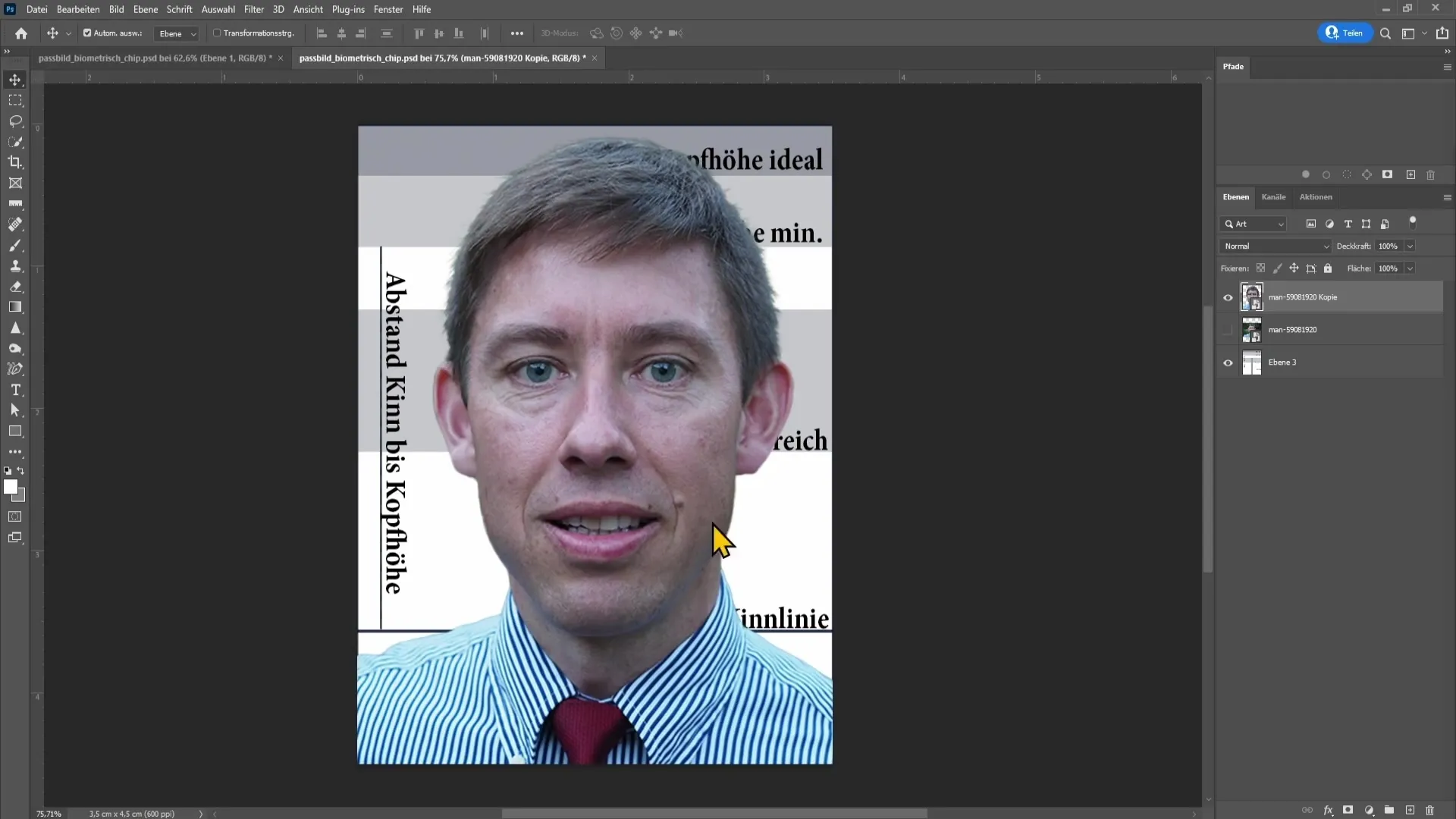Click Teilen button in top bar
1456x819 pixels.
click(1346, 32)
